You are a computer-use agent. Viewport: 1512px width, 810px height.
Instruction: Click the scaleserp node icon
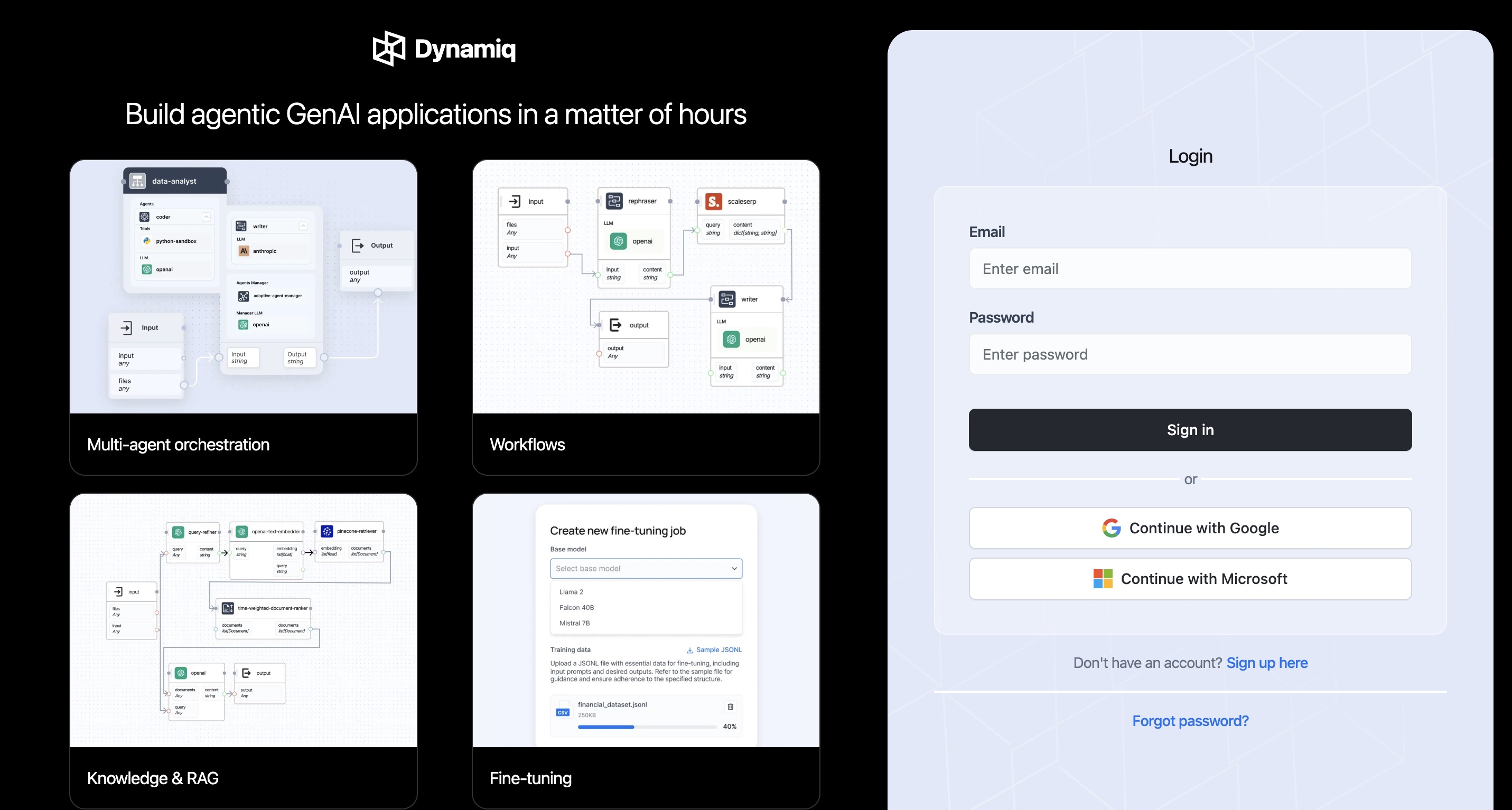(713, 201)
